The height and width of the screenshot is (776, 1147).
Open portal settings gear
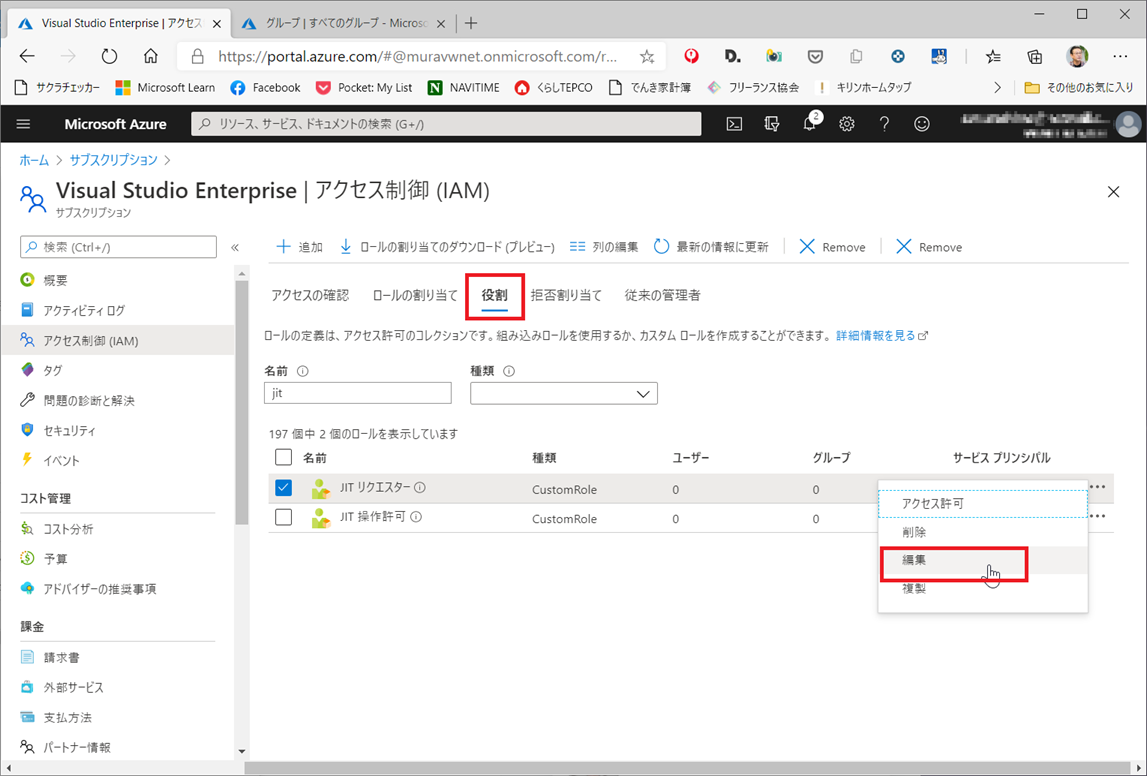tap(846, 124)
